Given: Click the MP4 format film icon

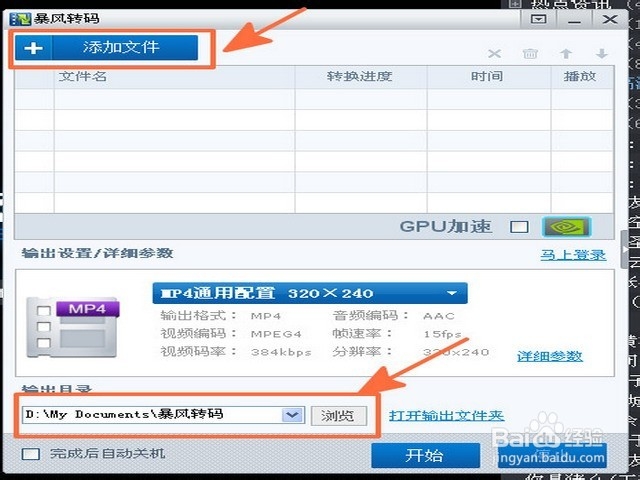Looking at the screenshot, I should [x=73, y=329].
